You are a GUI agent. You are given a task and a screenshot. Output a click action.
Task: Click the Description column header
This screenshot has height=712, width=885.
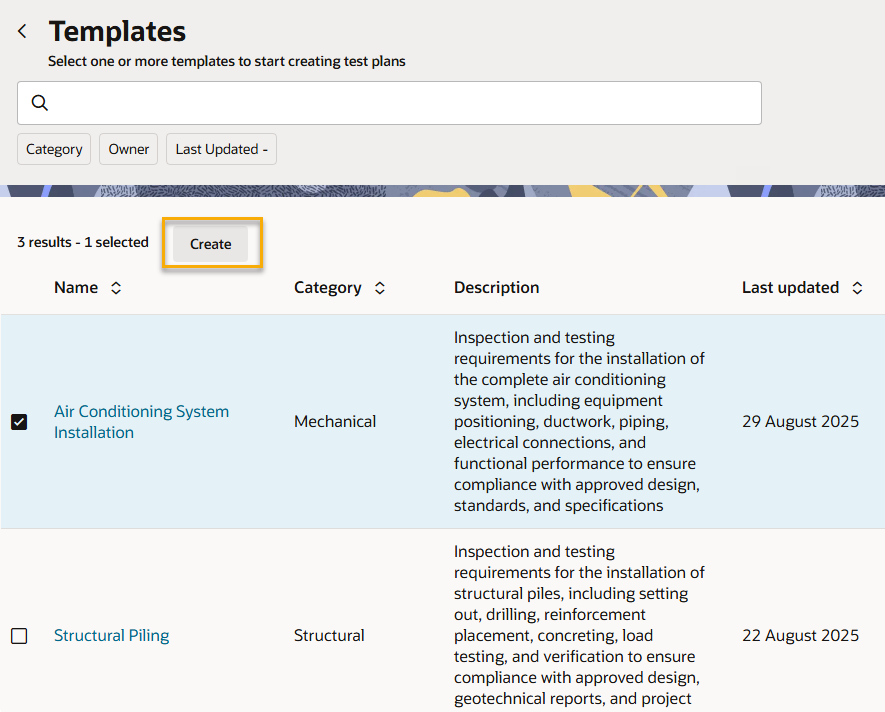(x=496, y=288)
